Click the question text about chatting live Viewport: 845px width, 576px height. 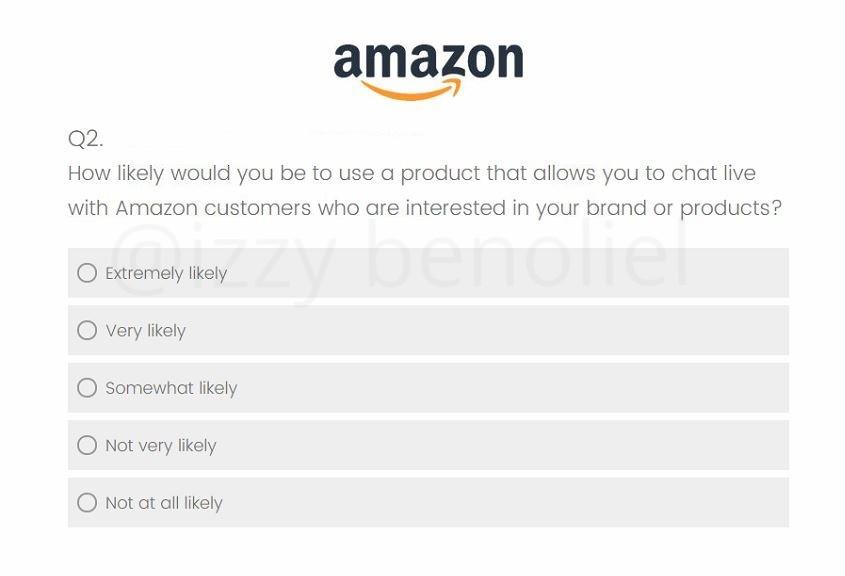point(425,191)
